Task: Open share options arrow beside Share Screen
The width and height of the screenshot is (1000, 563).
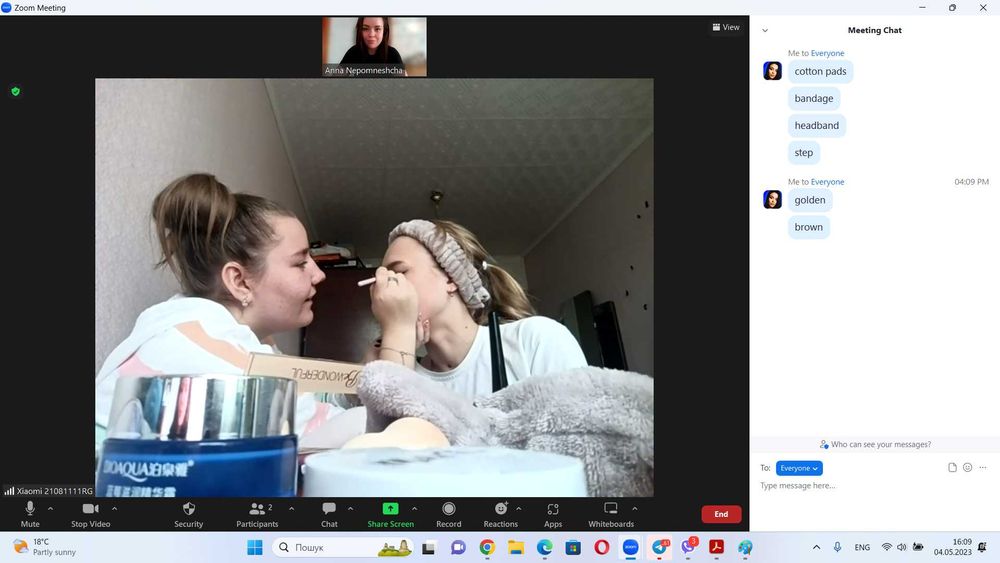Action: [415, 509]
